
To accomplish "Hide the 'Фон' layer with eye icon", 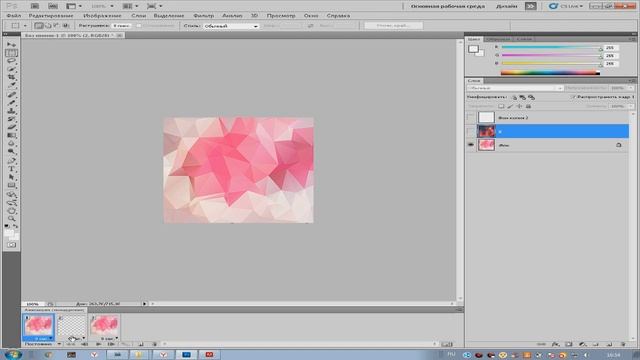I will pos(471,145).
